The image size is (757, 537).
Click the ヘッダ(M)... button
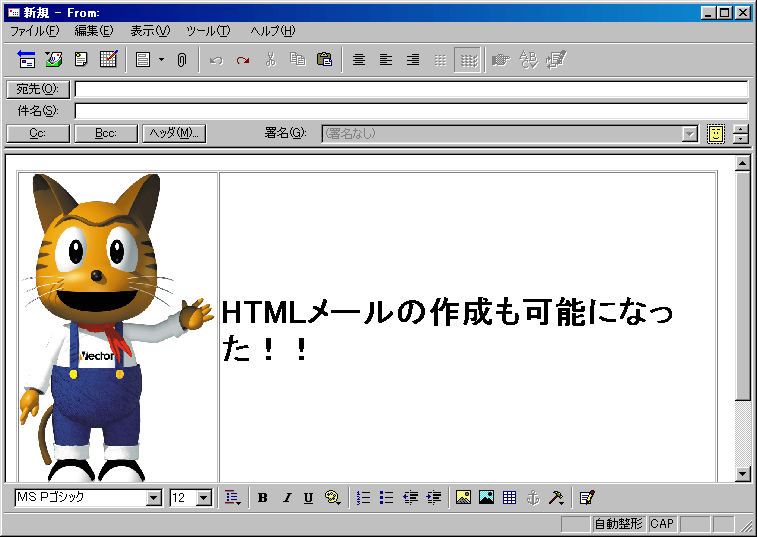point(174,134)
